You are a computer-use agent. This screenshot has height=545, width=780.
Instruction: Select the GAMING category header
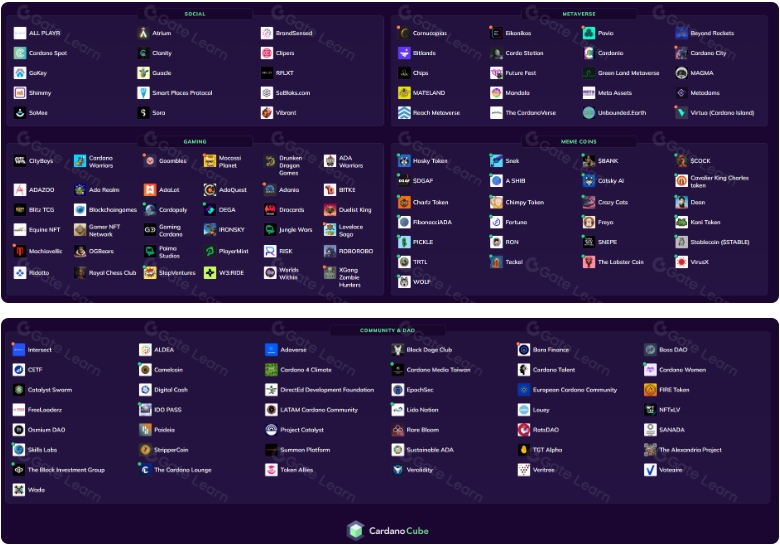coord(195,142)
